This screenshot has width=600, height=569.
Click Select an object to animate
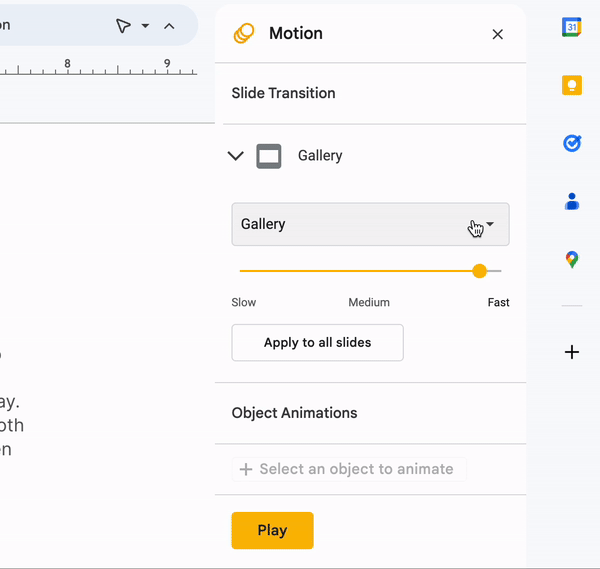click(x=348, y=469)
